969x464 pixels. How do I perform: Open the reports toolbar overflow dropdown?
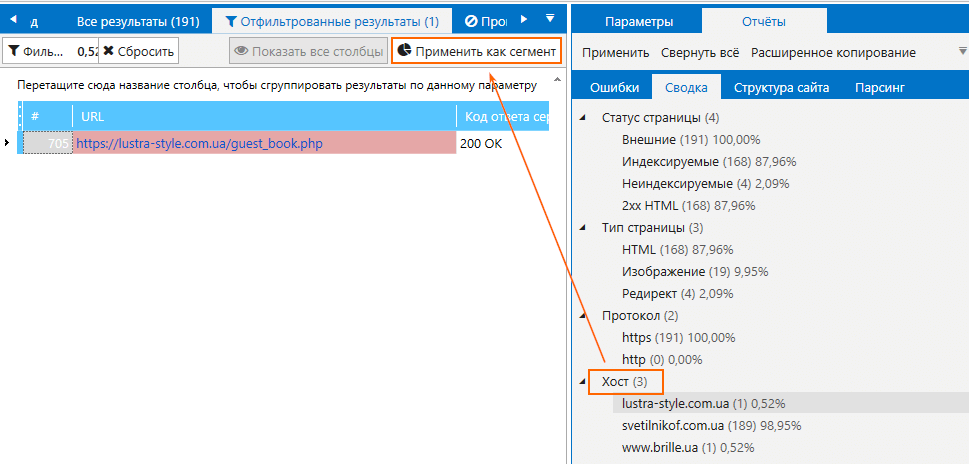click(962, 50)
